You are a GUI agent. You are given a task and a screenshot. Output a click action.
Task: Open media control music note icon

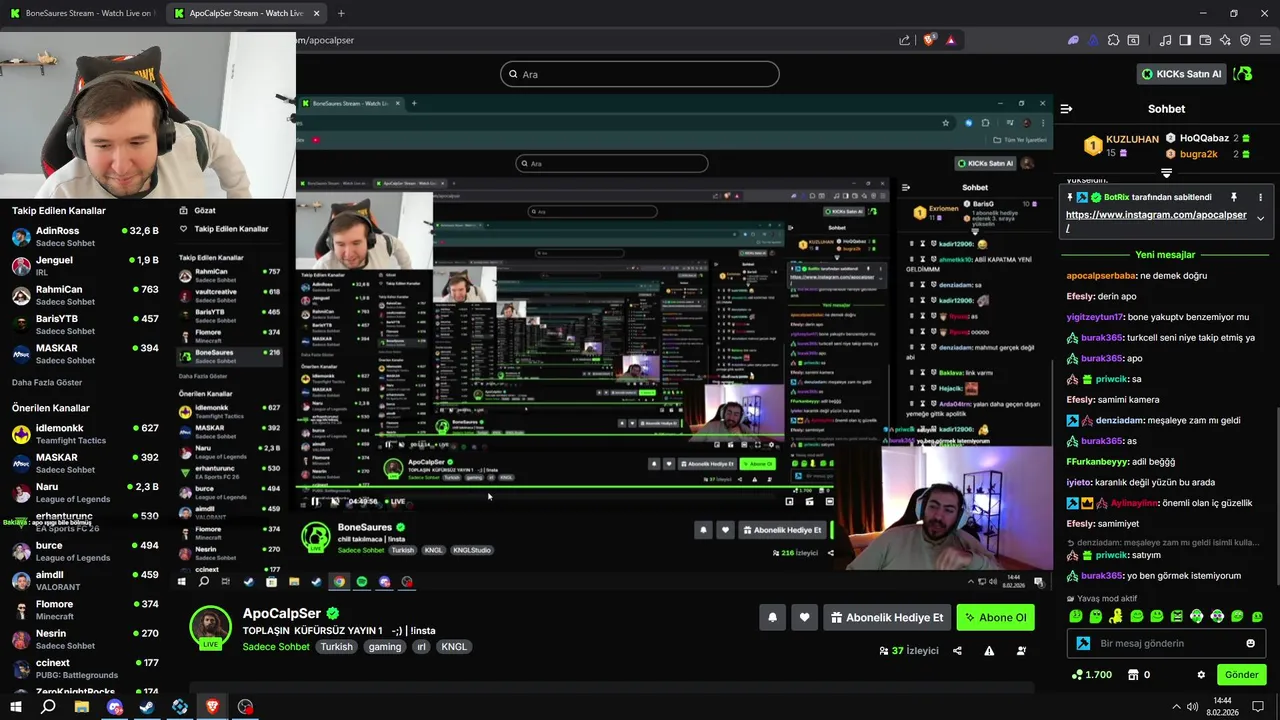coord(1165,40)
